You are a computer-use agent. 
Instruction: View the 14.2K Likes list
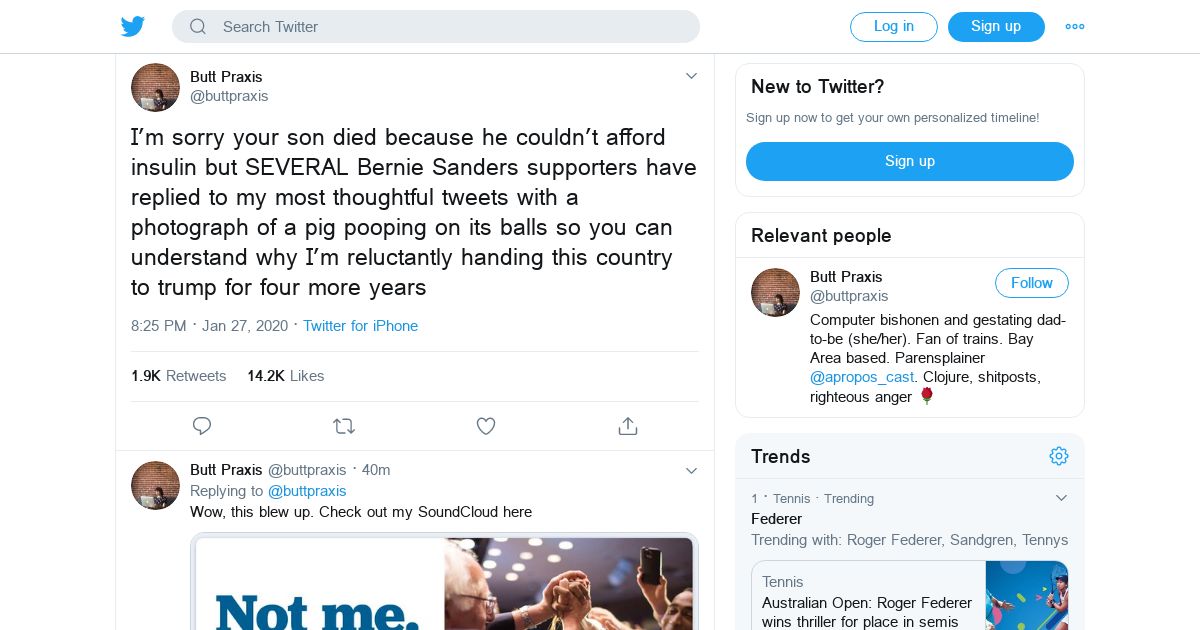coord(286,376)
